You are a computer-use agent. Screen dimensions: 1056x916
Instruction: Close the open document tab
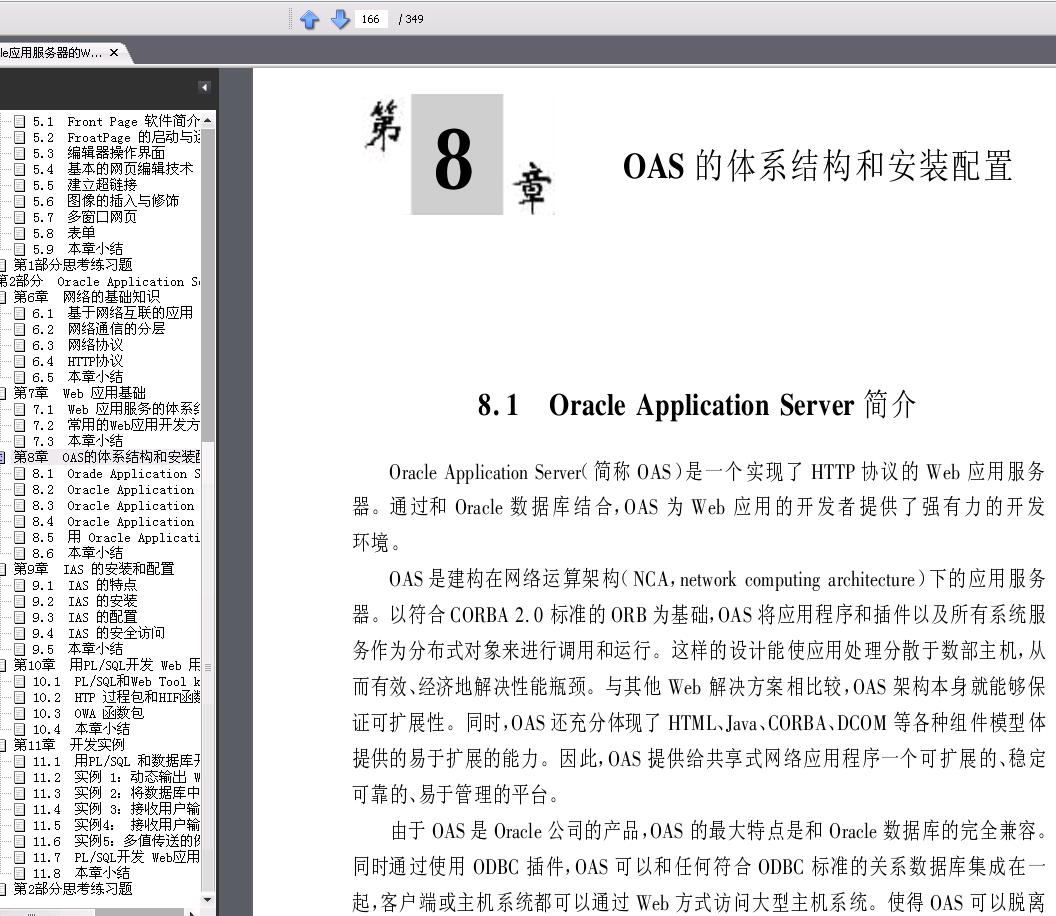pos(114,53)
